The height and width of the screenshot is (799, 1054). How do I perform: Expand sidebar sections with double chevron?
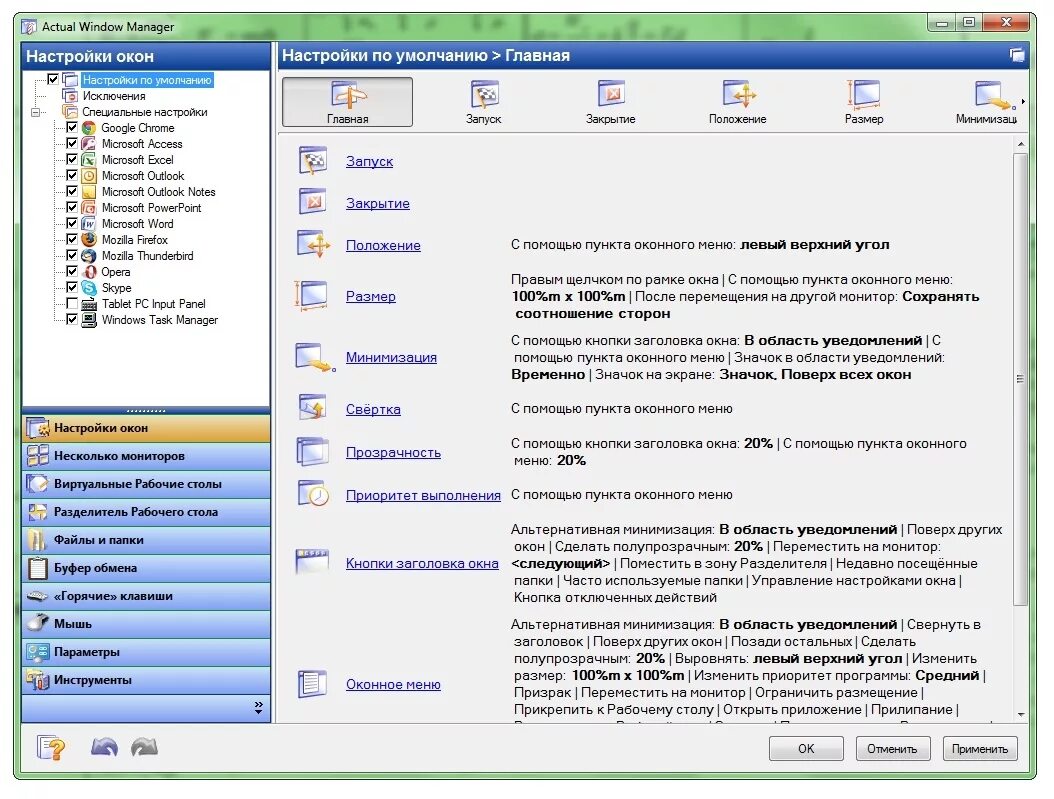pos(259,707)
